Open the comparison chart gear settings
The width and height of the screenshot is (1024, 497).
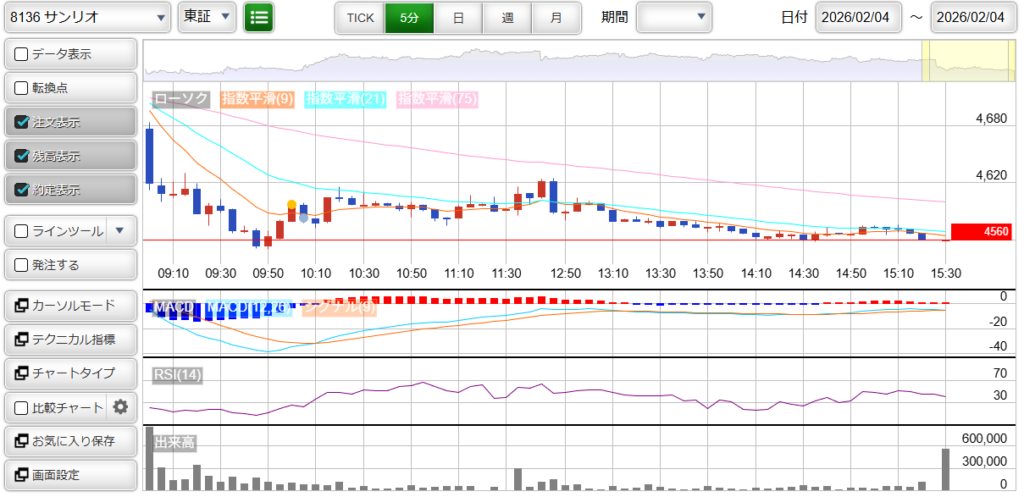121,407
